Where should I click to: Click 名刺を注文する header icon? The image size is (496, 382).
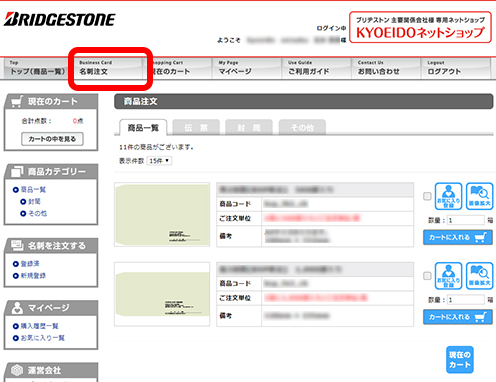coord(17,245)
